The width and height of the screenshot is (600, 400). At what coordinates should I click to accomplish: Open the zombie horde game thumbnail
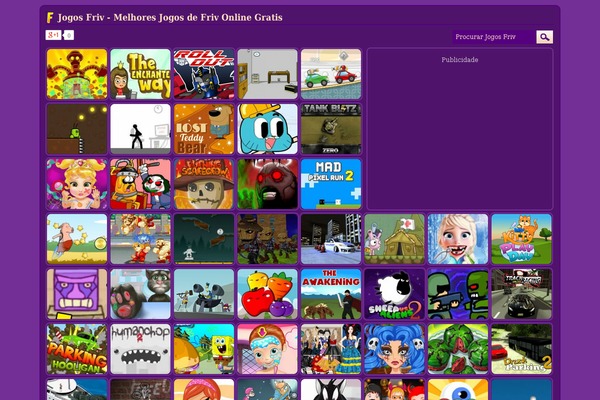point(267,239)
